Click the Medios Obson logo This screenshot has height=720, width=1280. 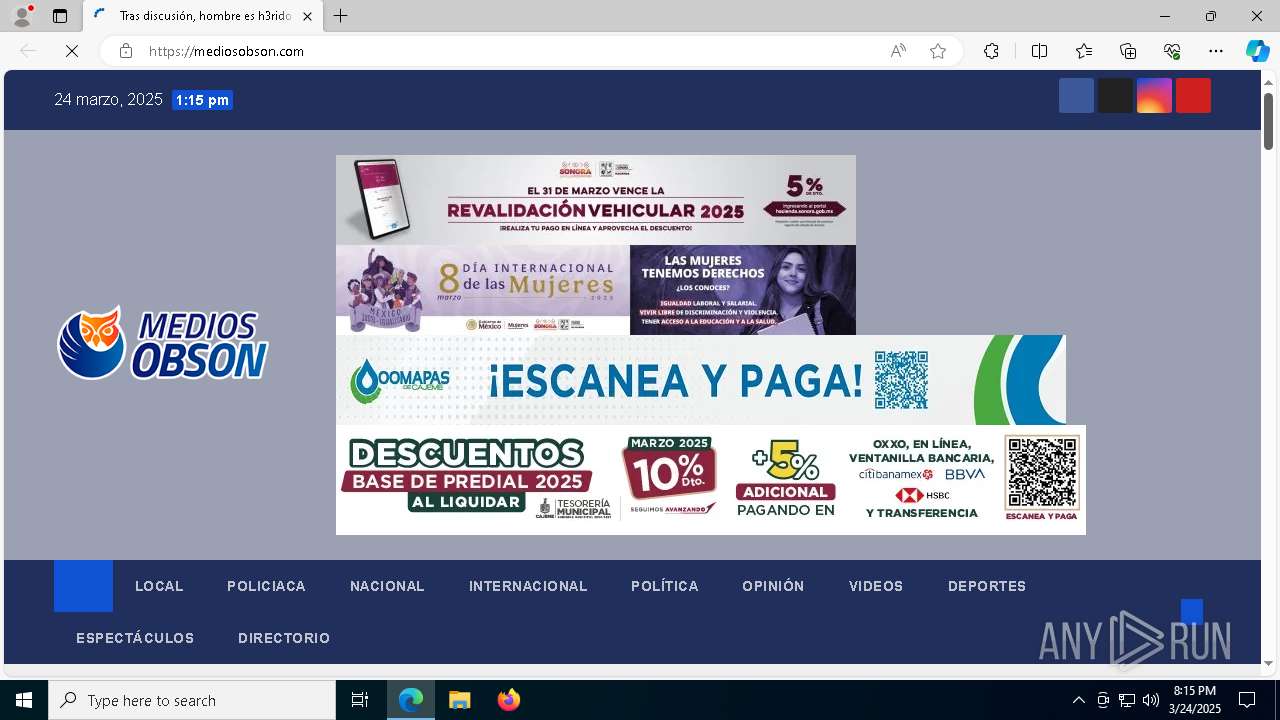[163, 344]
